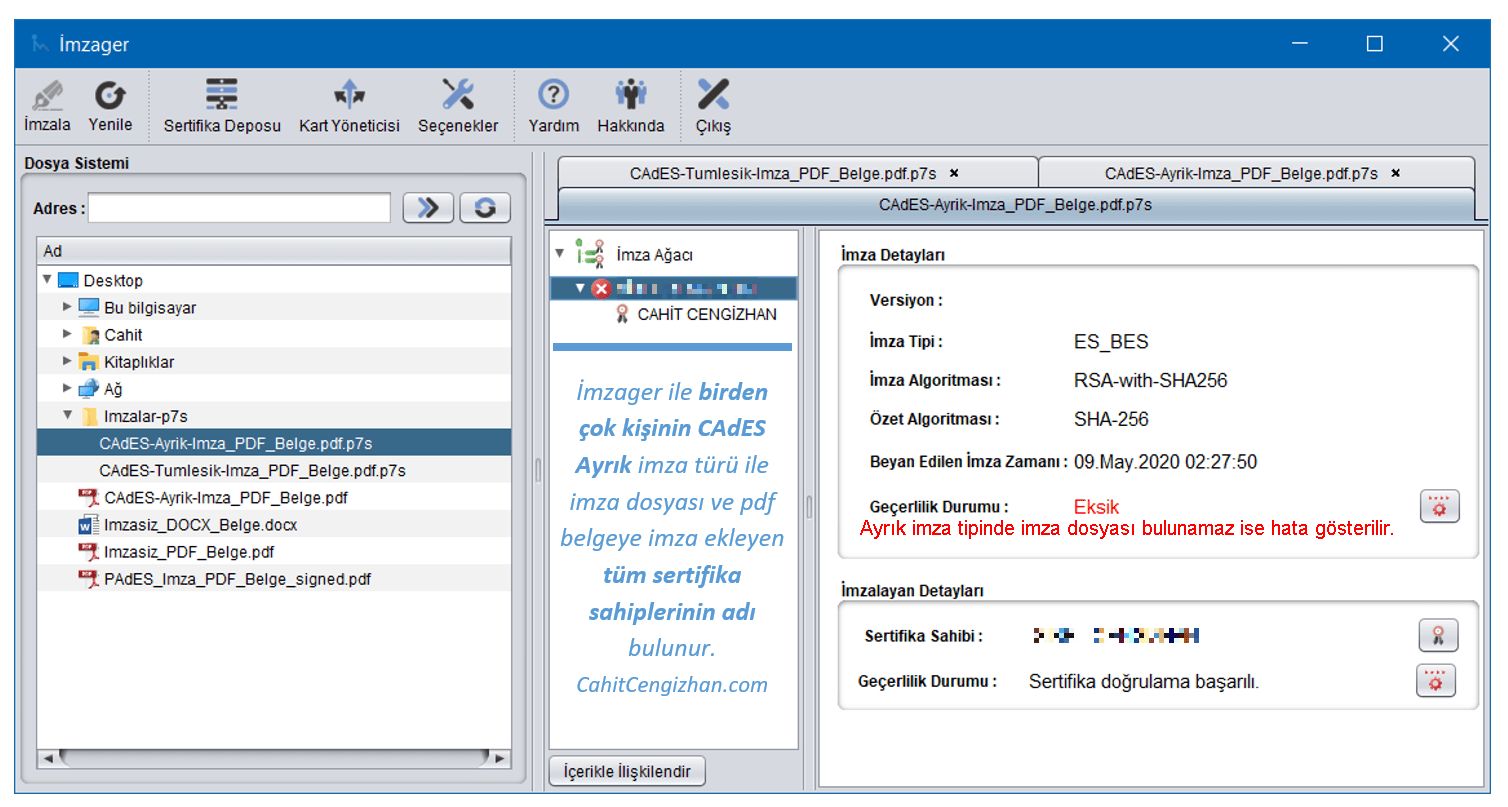Expand the Kitaplıklar tree node
This screenshot has width=1508, height=807.
click(68, 361)
